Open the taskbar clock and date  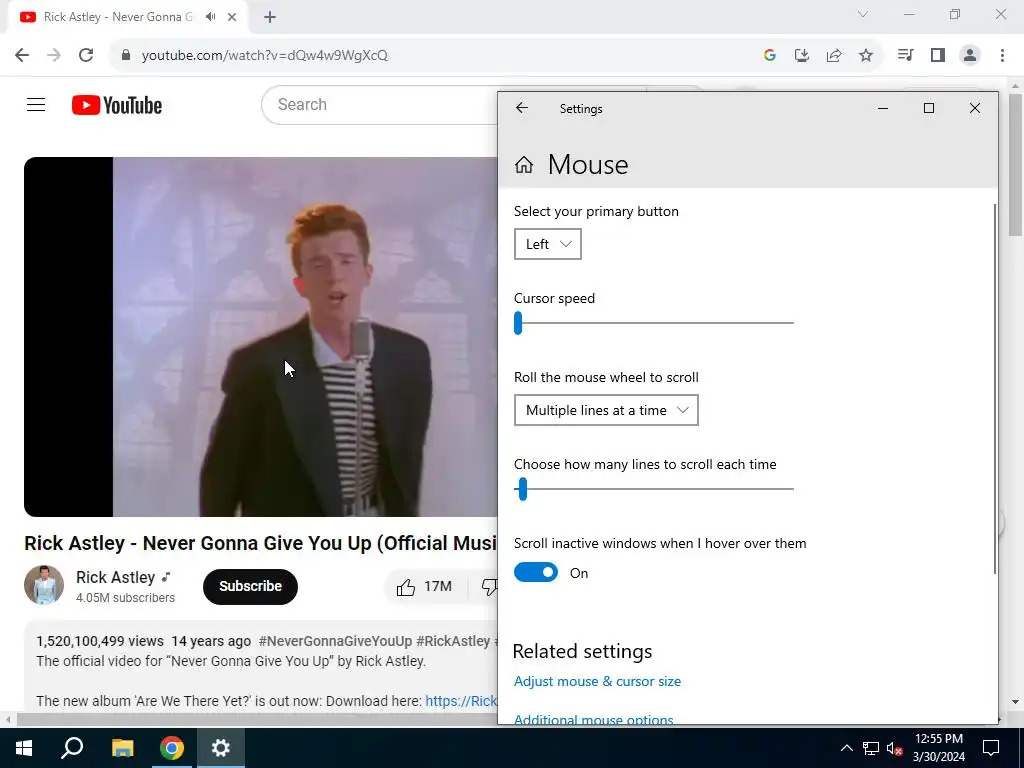click(939, 748)
